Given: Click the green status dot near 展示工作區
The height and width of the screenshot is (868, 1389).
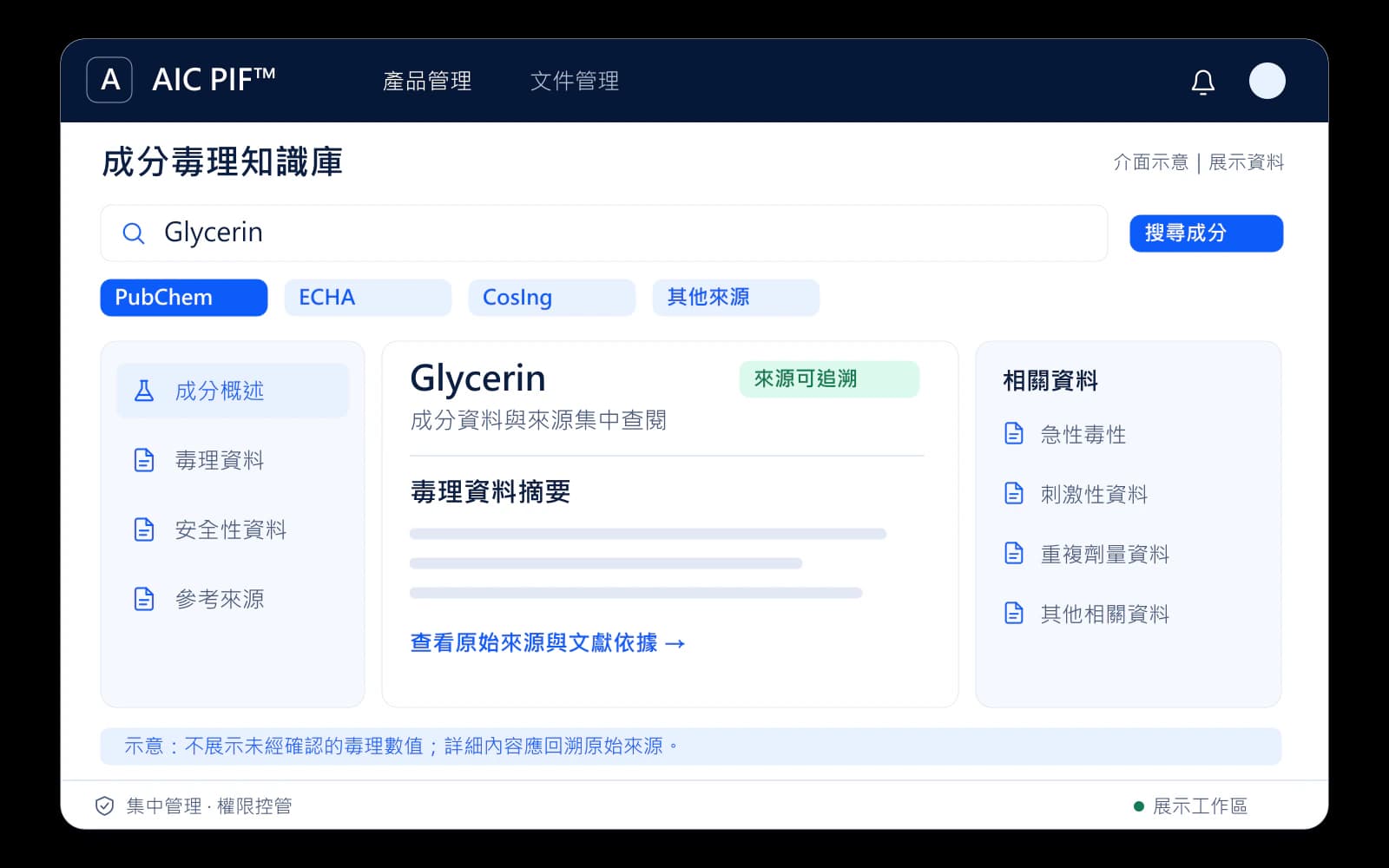Looking at the screenshot, I should [x=1139, y=806].
